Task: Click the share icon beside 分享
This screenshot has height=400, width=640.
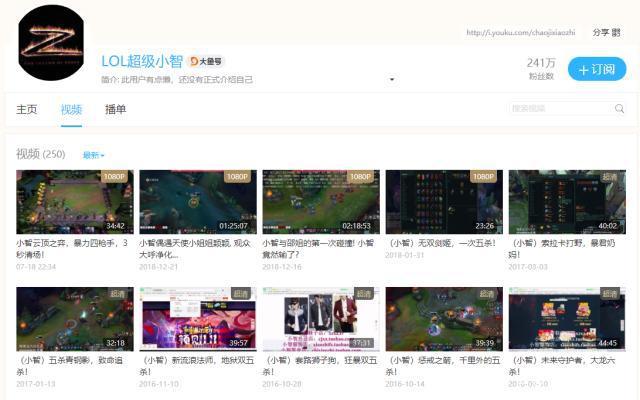Action: [616, 33]
